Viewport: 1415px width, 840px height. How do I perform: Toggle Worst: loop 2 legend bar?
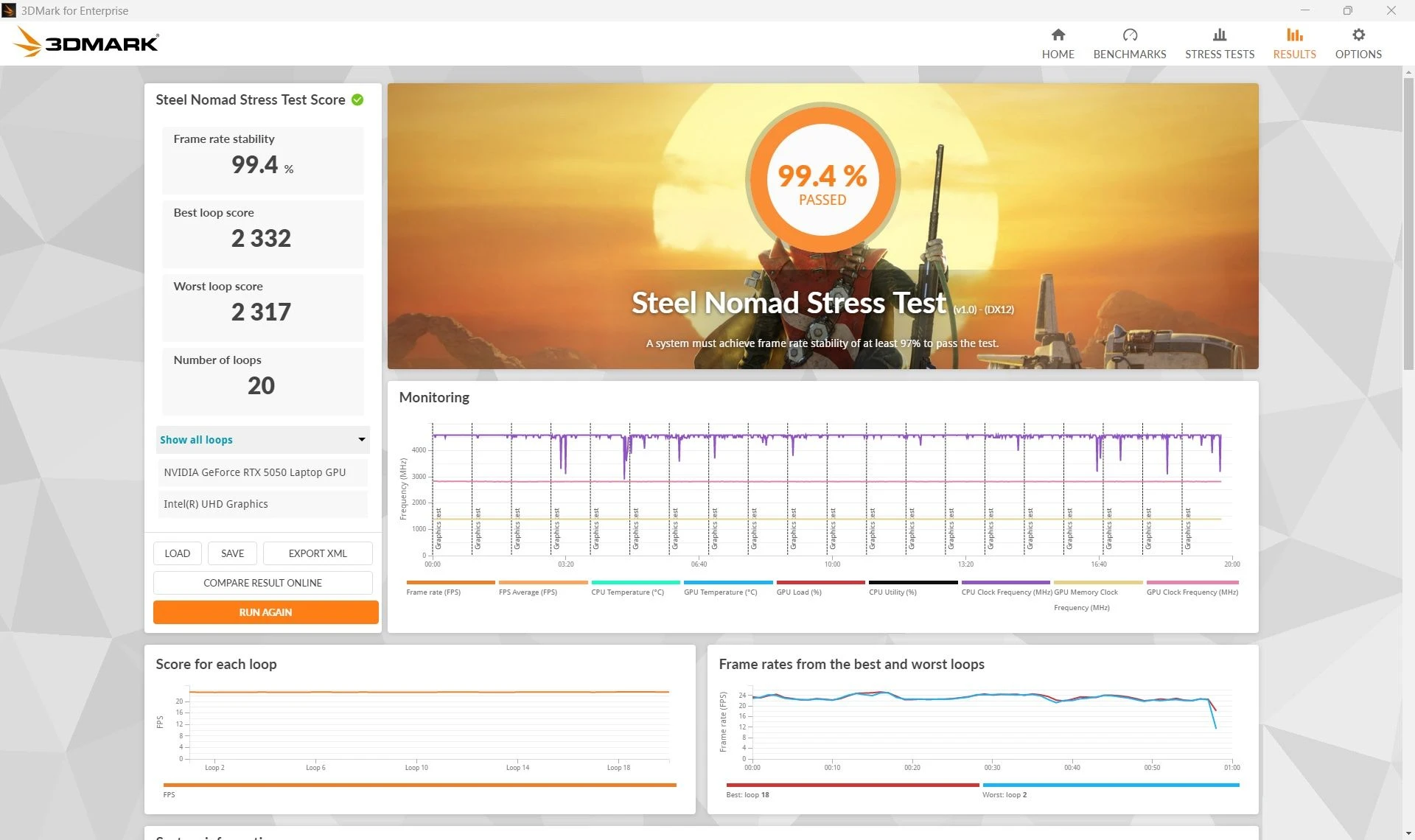coord(1111,785)
